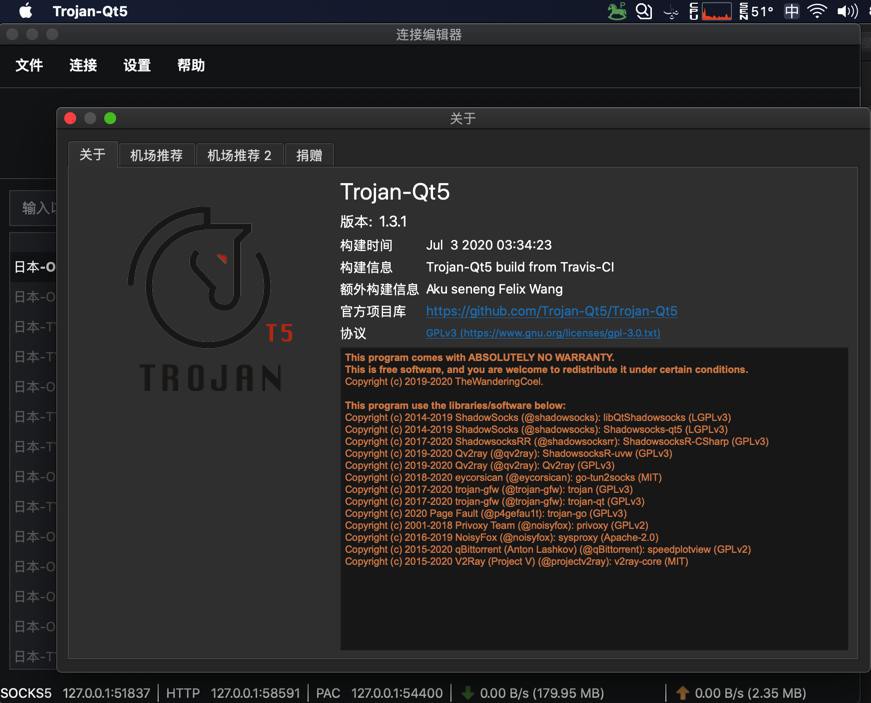This screenshot has width=871, height=703.
Task: Select the highlighted 日本-O connection row
Action: (33, 267)
